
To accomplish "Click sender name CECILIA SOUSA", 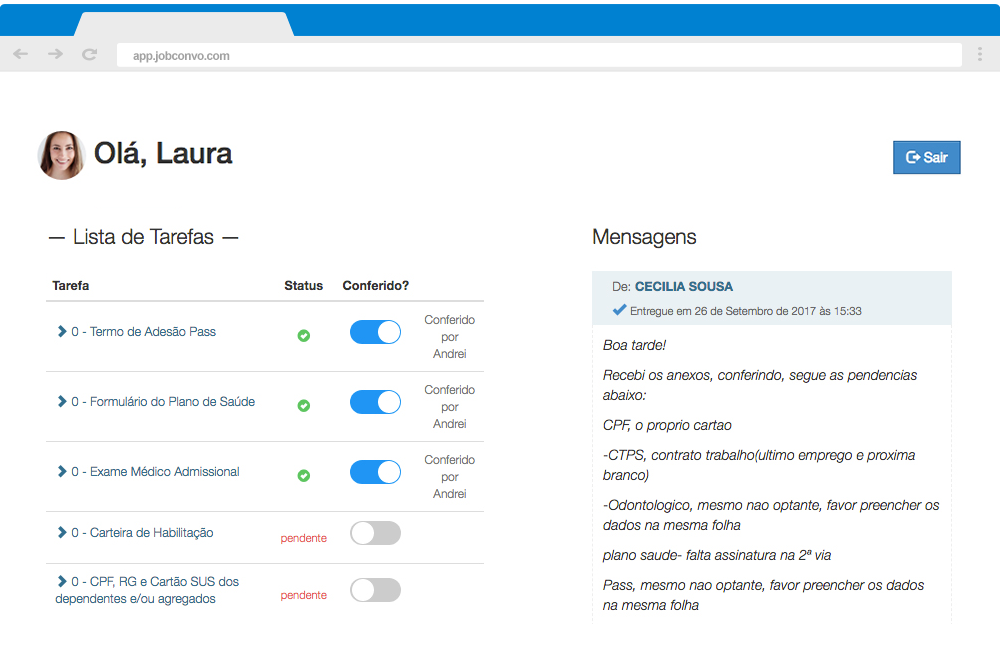I will [x=684, y=287].
